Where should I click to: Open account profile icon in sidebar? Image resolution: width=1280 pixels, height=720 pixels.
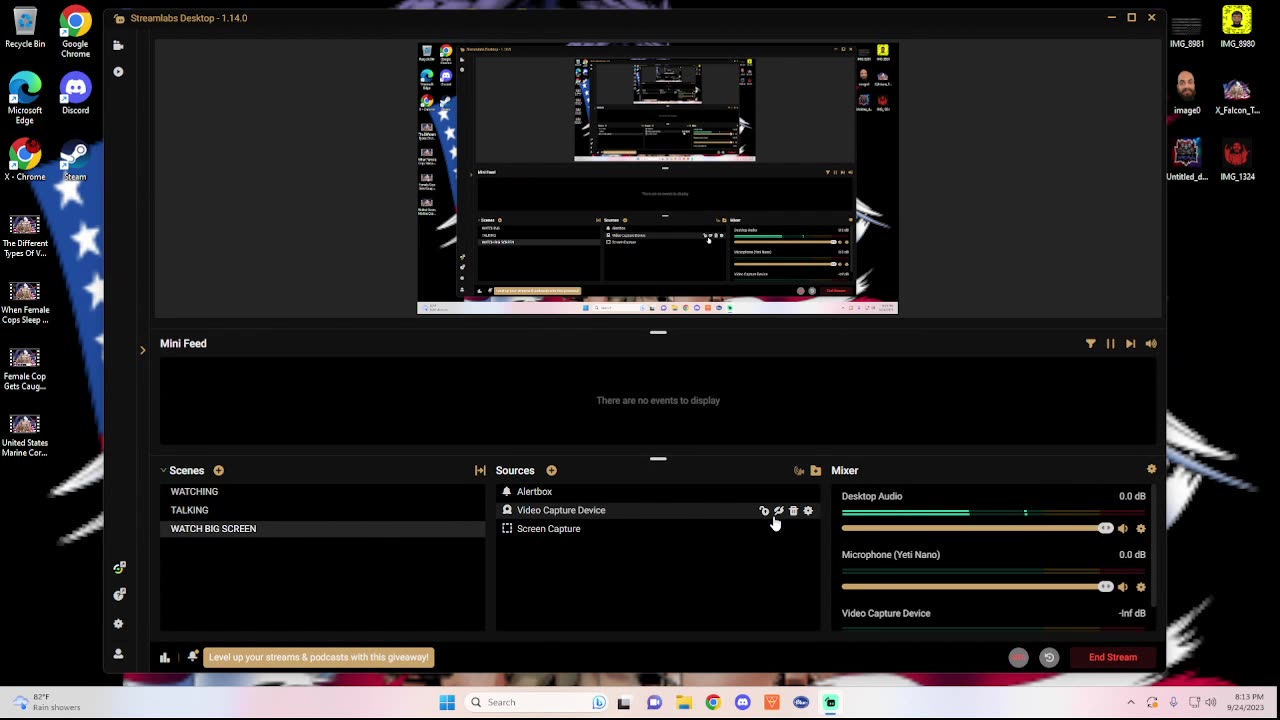(118, 654)
